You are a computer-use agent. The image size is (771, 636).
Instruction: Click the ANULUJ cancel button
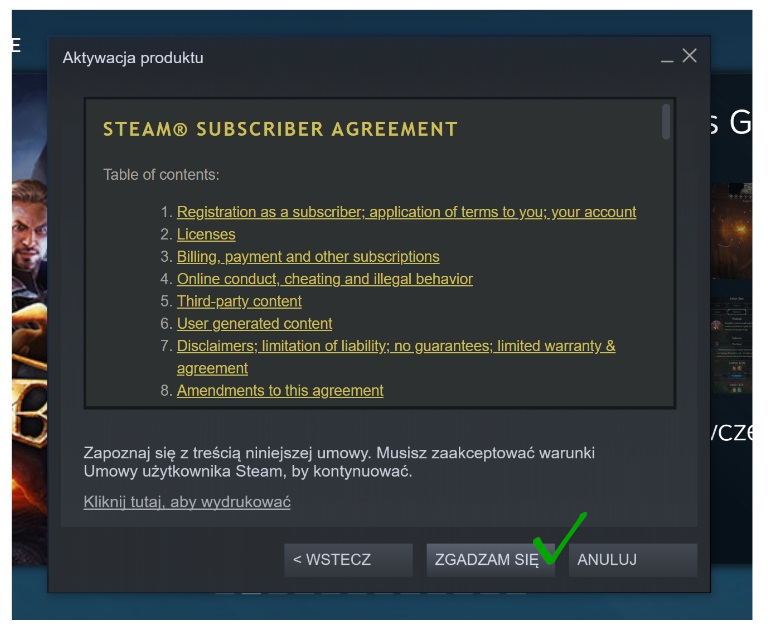(633, 560)
